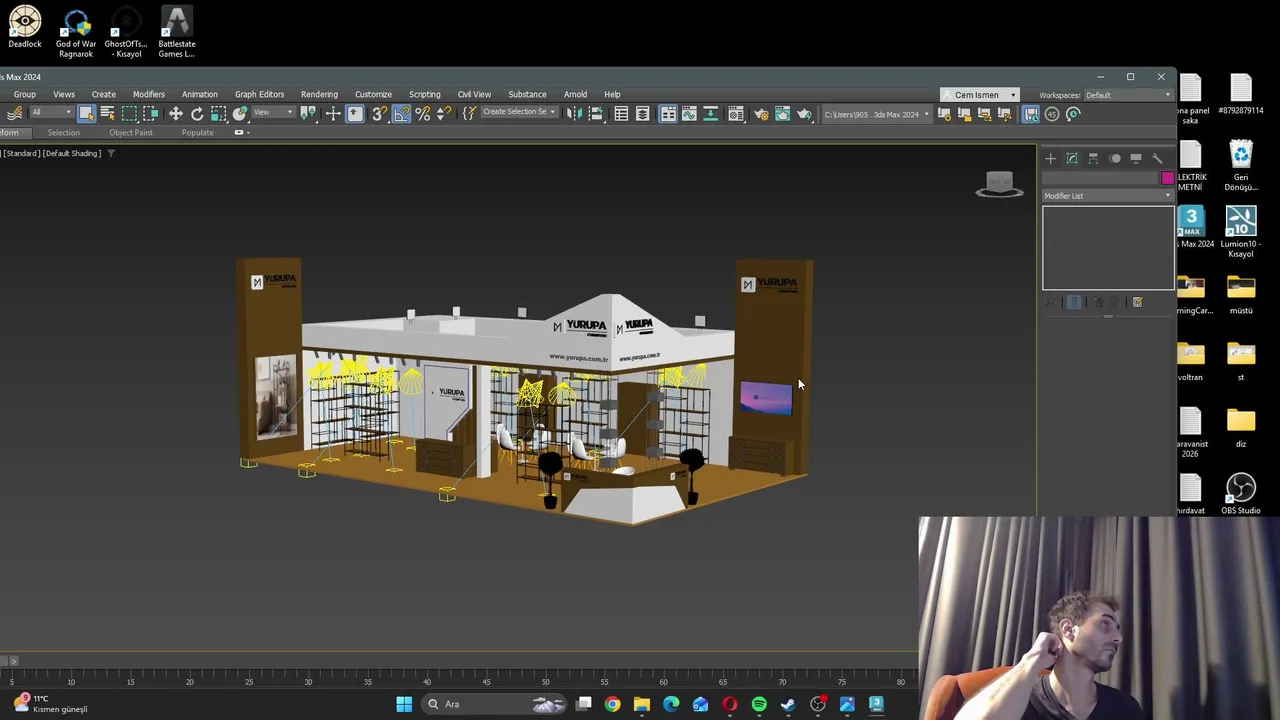This screenshot has height=720, width=1280.
Task: Open Curve Editor from toolbar
Action: pyautogui.click(x=689, y=114)
